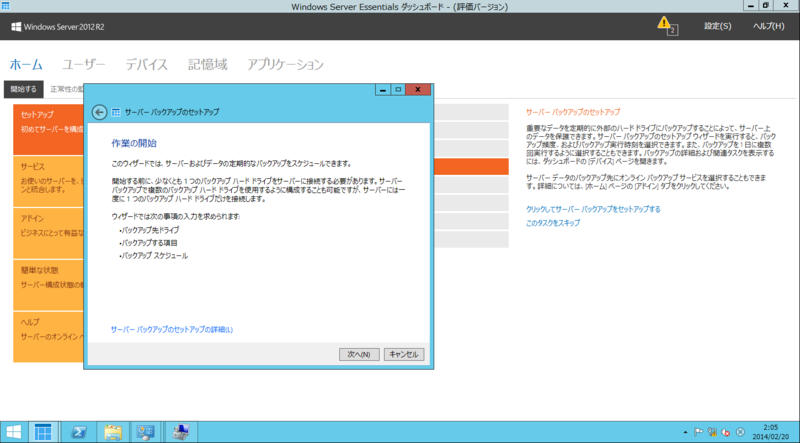Click クリックしてサーバー バックアップをセットアップする link
The width and height of the screenshot is (800, 443).
(x=593, y=209)
